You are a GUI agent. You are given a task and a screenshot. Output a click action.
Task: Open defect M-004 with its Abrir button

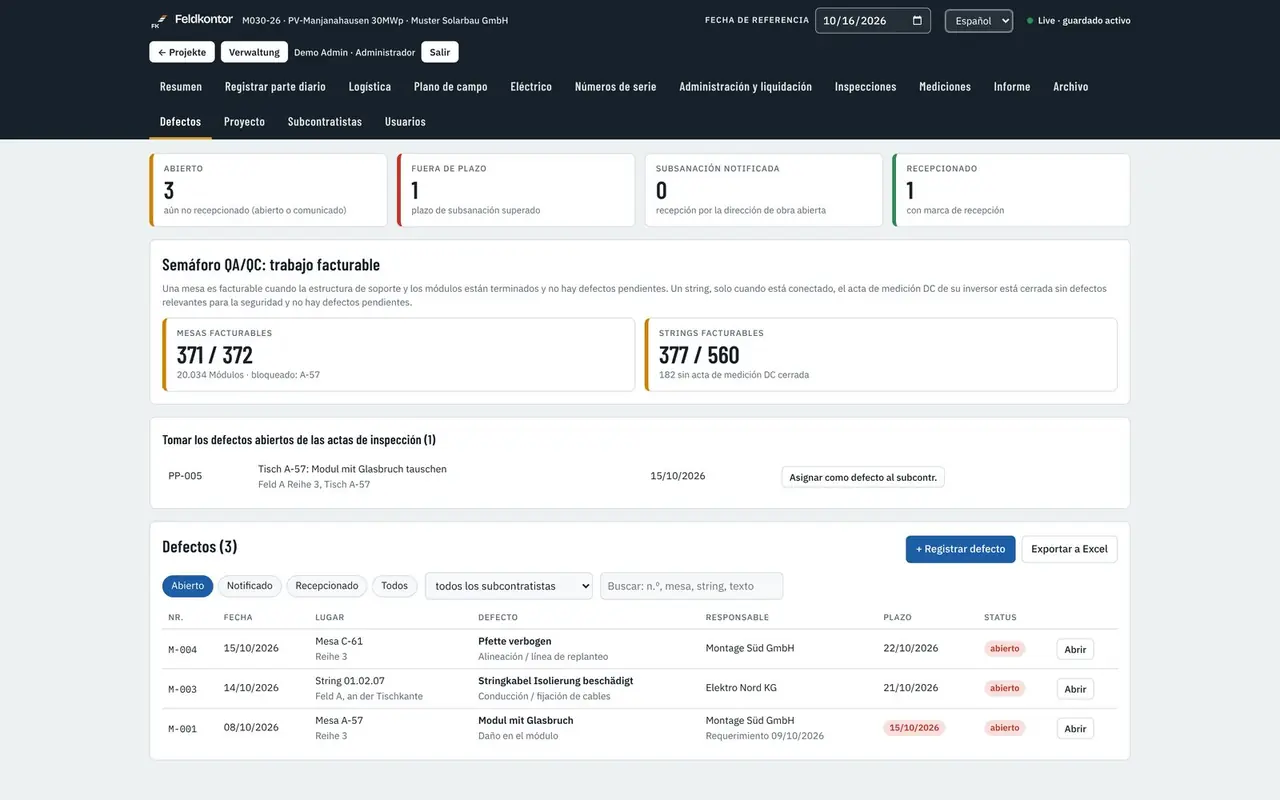(x=1075, y=649)
